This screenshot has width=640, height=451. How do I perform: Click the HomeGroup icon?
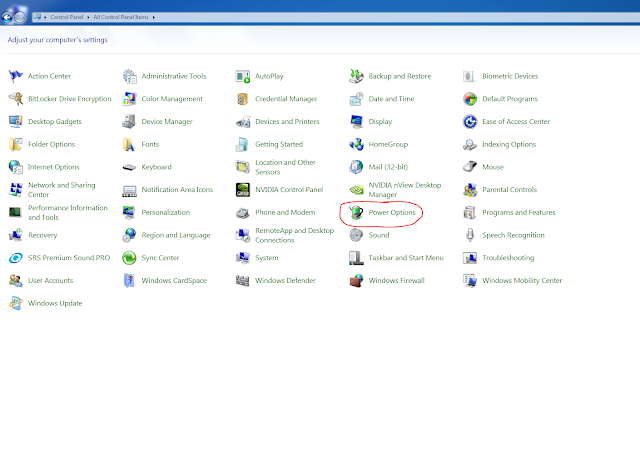pyautogui.click(x=356, y=144)
